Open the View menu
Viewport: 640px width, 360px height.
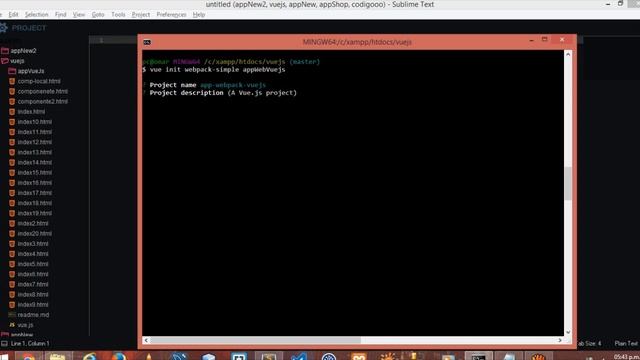click(79, 15)
